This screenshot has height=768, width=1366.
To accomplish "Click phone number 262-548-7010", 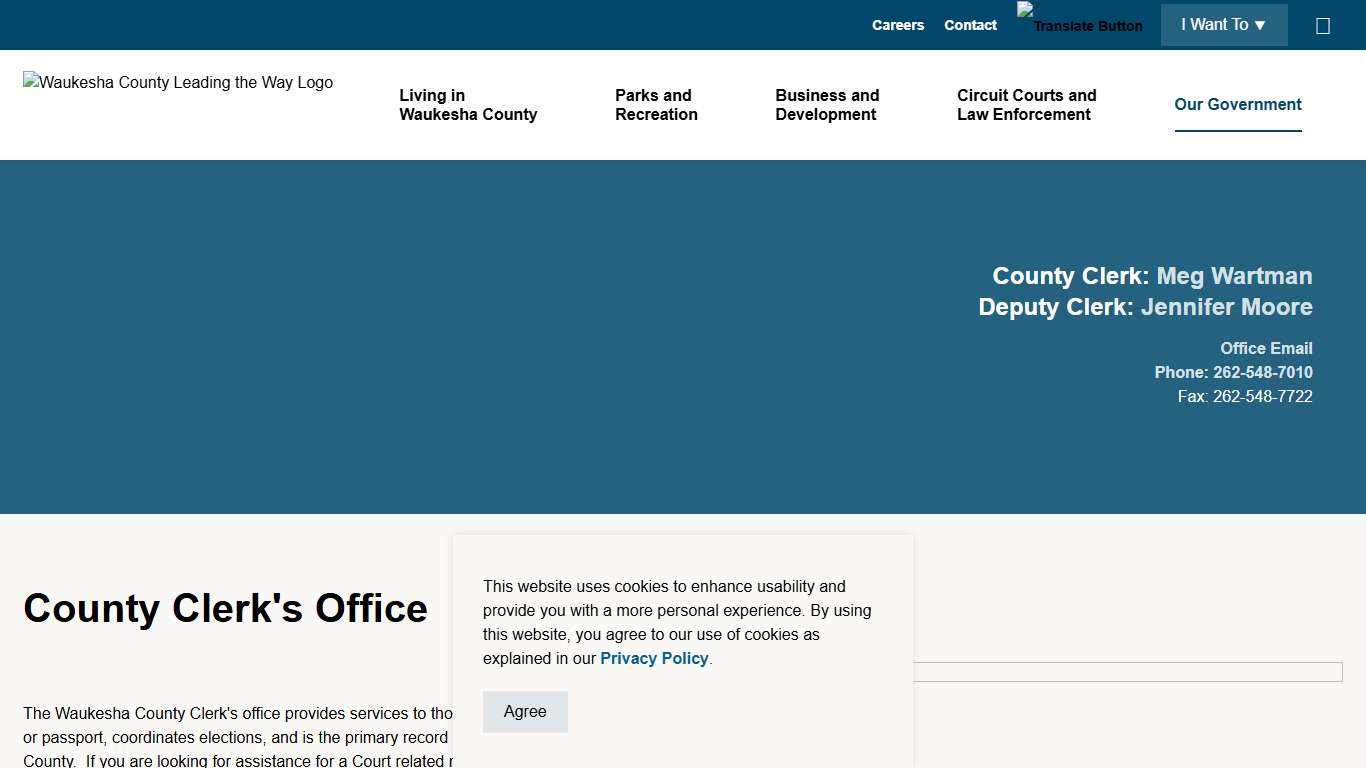I will [1263, 372].
